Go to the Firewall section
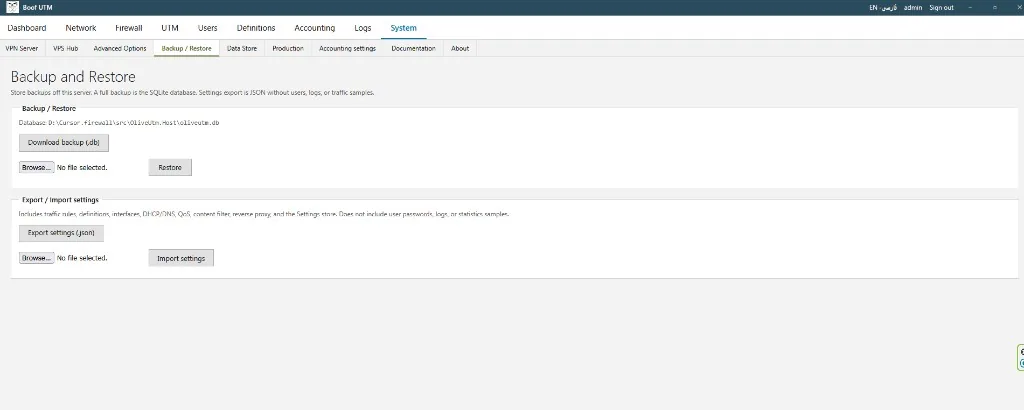Screen dimensions: 1024x410 tap(129, 28)
